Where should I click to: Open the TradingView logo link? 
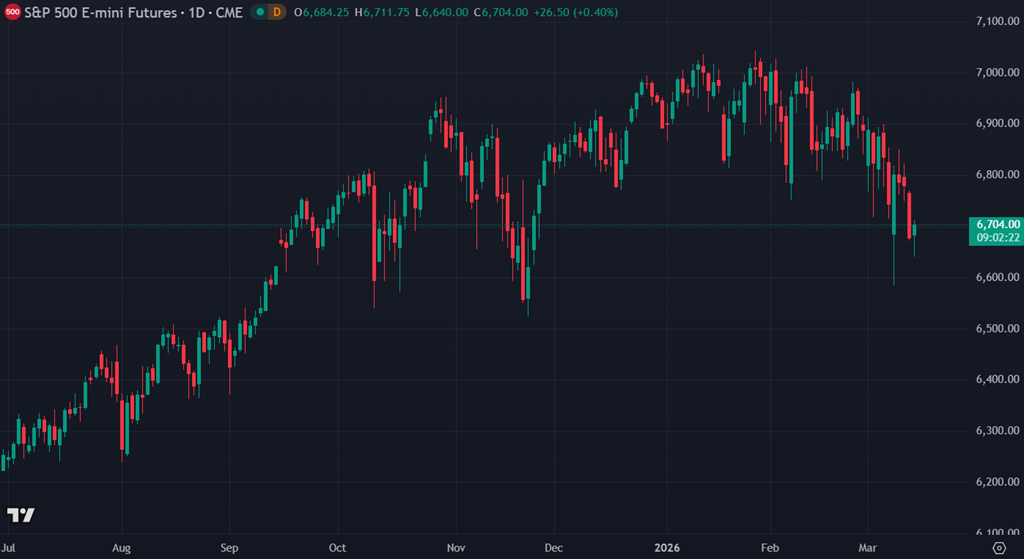coord(21,515)
